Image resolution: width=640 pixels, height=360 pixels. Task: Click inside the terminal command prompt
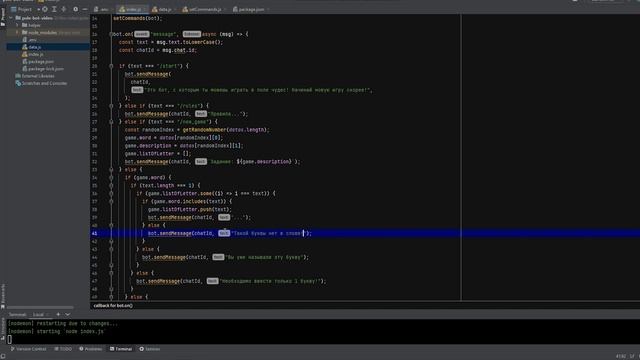point(9,339)
